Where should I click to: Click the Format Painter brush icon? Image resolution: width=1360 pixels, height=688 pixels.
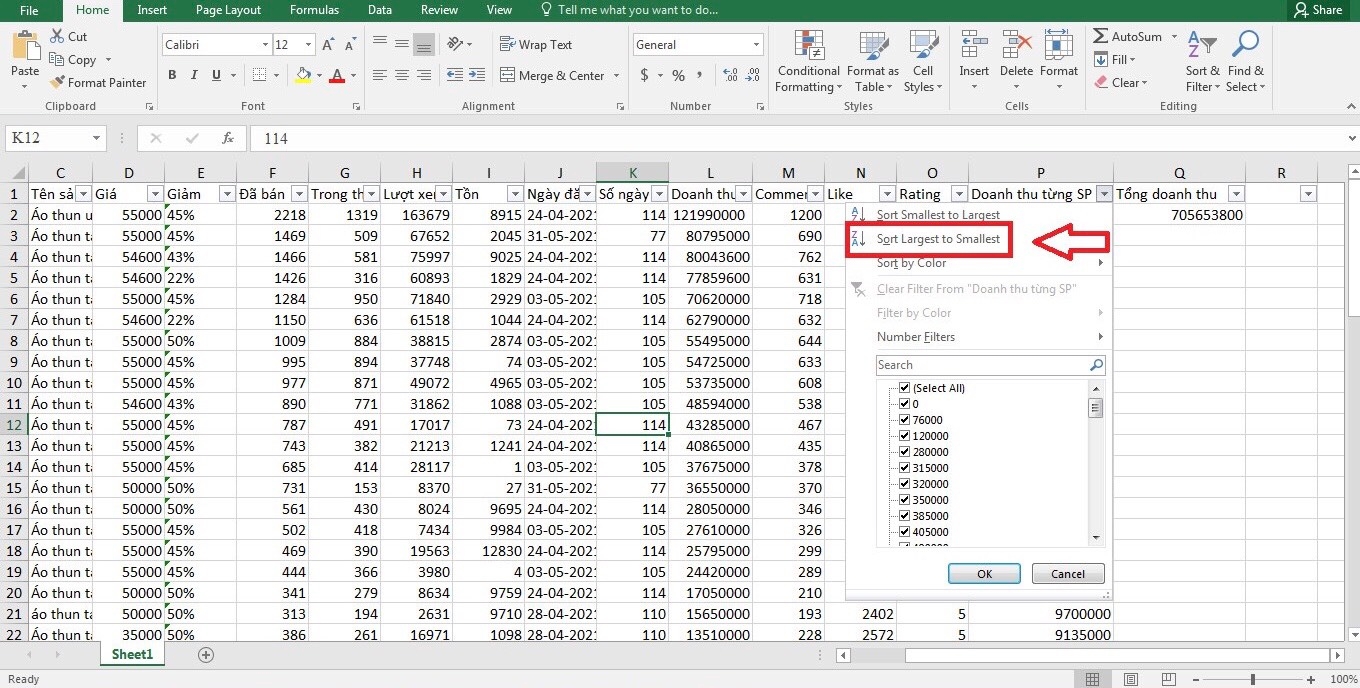click(x=57, y=83)
